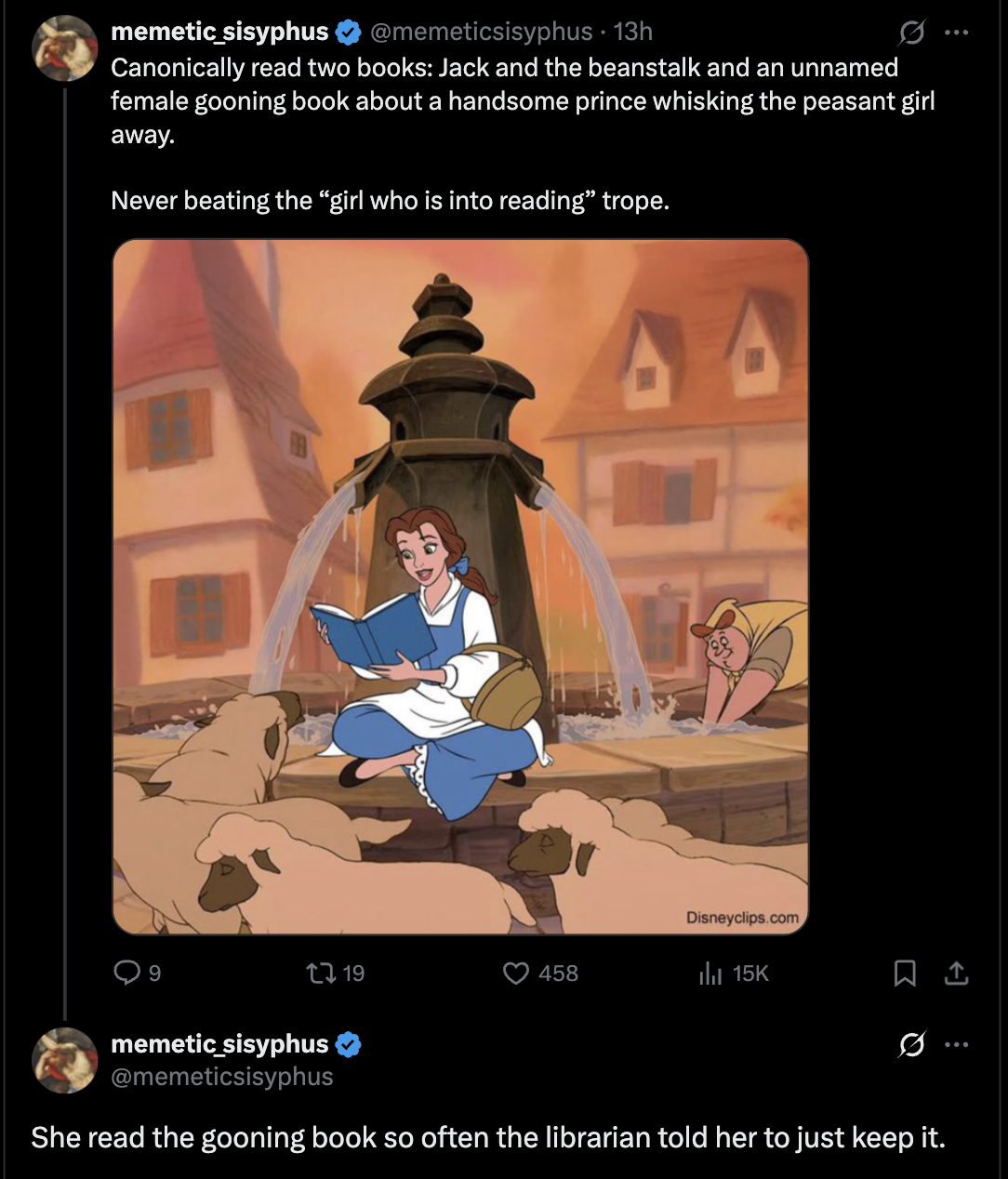Open the Belle reading by fountain image

[460, 586]
